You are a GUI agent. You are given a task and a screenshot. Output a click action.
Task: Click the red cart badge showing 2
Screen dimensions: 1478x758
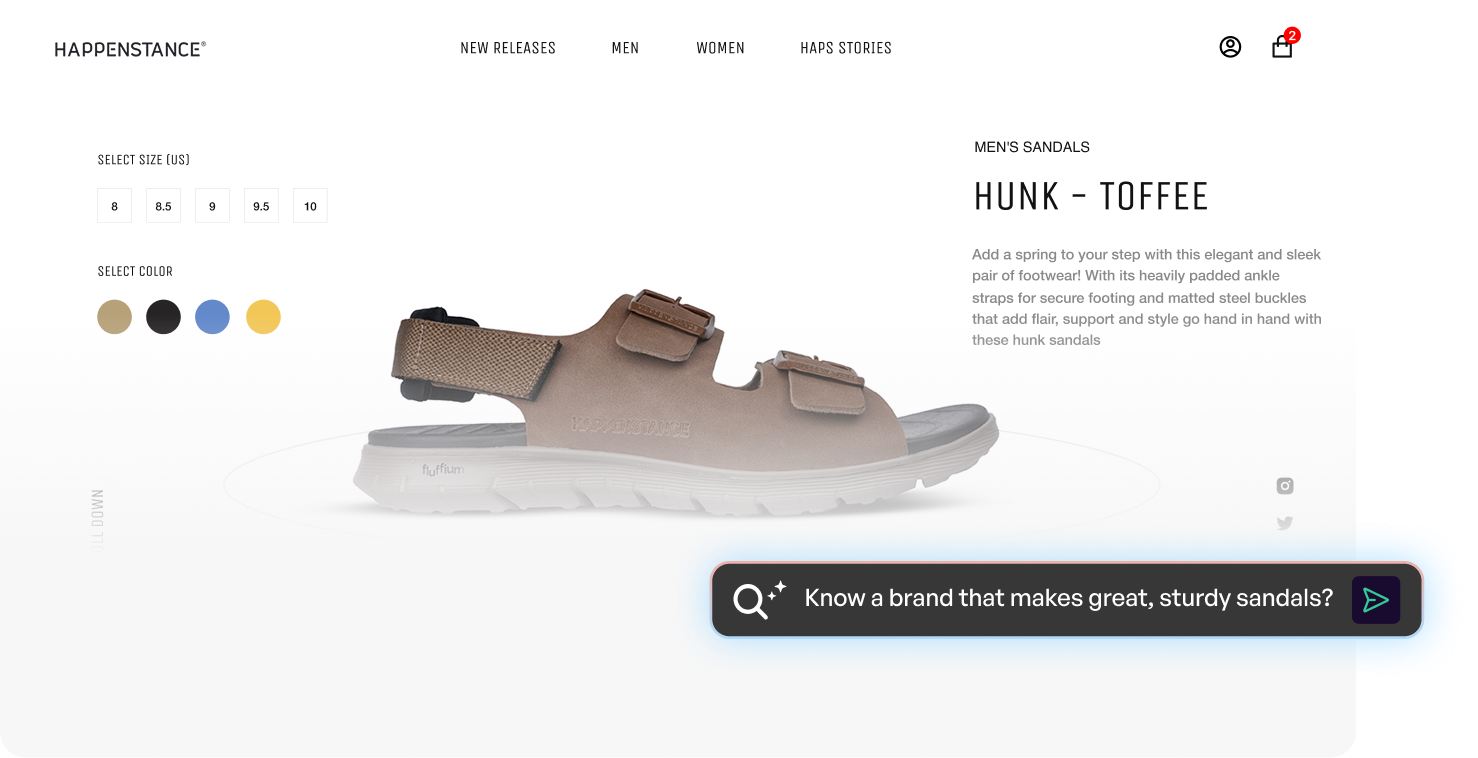point(1292,35)
